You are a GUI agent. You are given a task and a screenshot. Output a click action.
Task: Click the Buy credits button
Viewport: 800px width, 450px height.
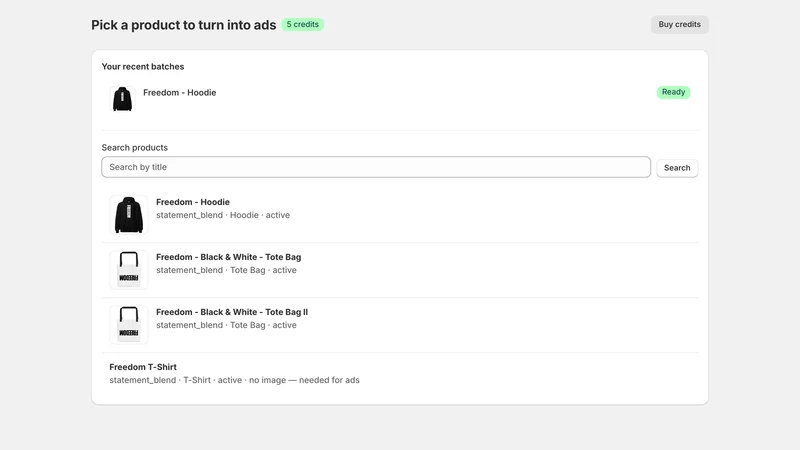tap(679, 24)
